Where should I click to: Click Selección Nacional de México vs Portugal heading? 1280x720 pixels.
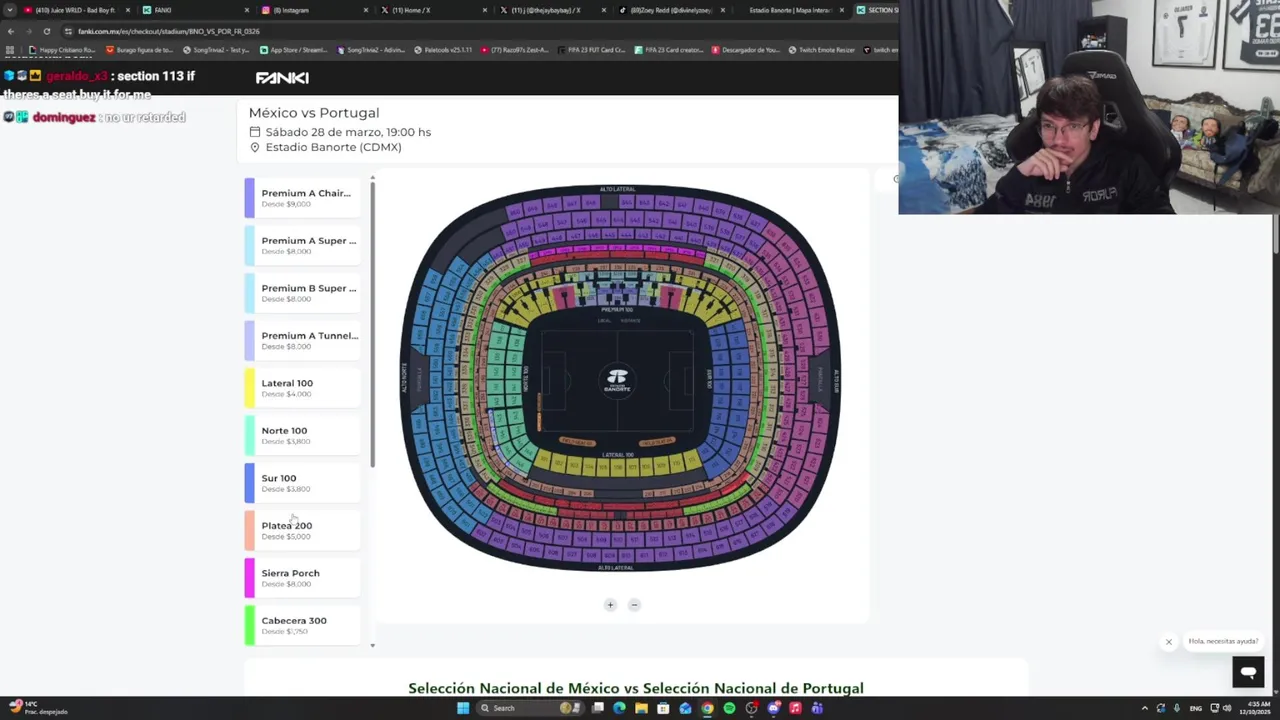pos(636,688)
